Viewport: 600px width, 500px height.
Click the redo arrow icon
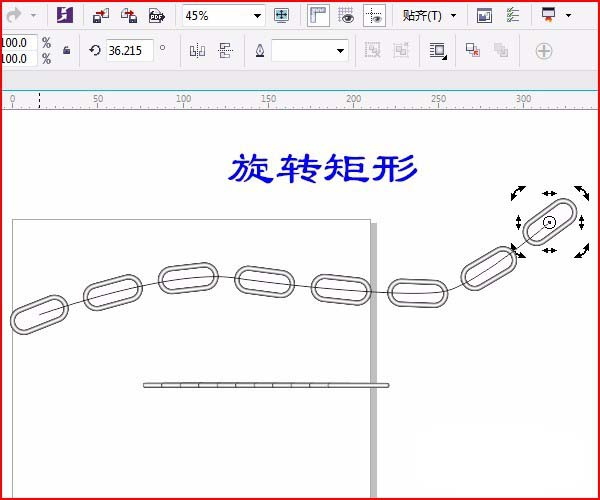click(13, 16)
